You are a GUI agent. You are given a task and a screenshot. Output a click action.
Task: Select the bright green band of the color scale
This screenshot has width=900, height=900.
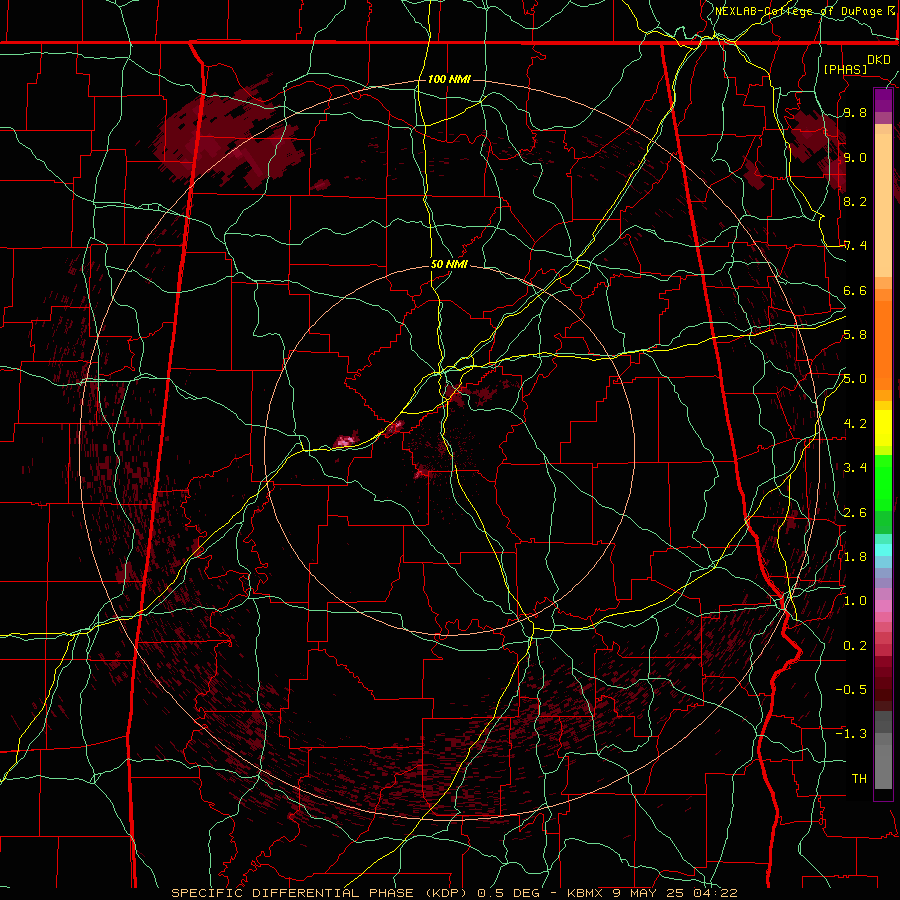coord(883,483)
